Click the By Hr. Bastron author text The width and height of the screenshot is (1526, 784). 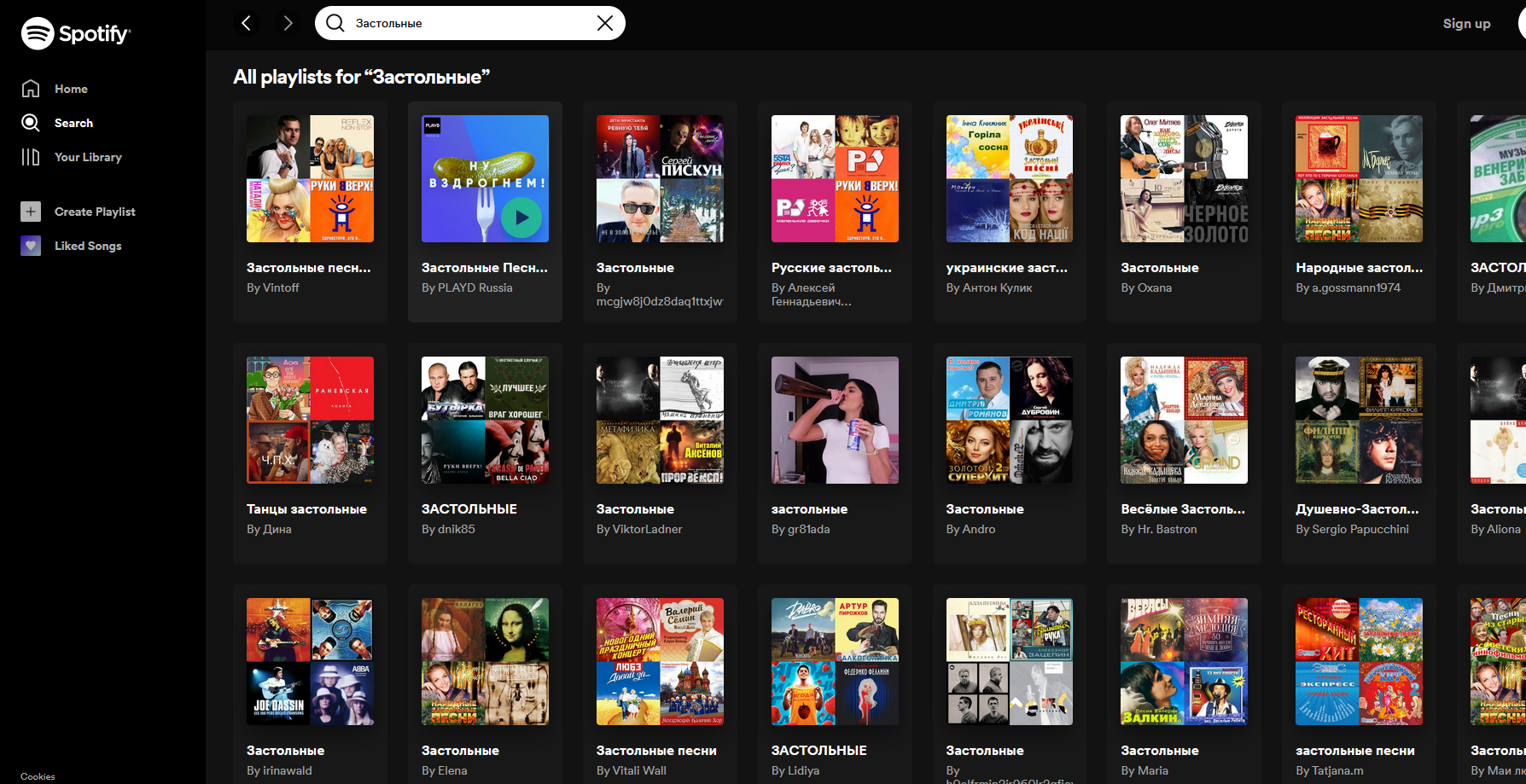tap(1159, 530)
